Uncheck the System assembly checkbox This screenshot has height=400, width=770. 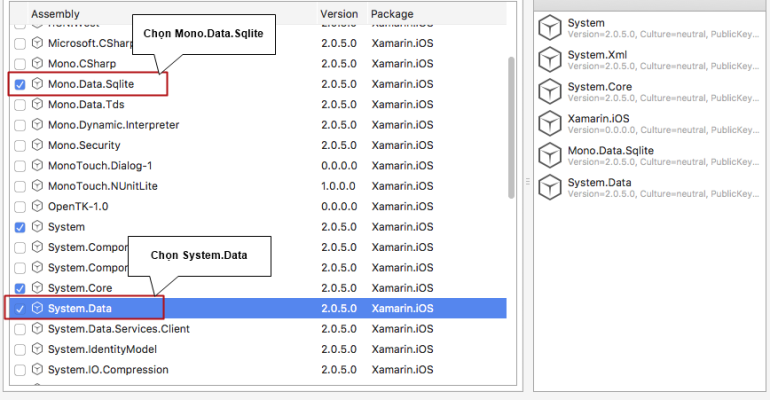pyautogui.click(x=20, y=227)
